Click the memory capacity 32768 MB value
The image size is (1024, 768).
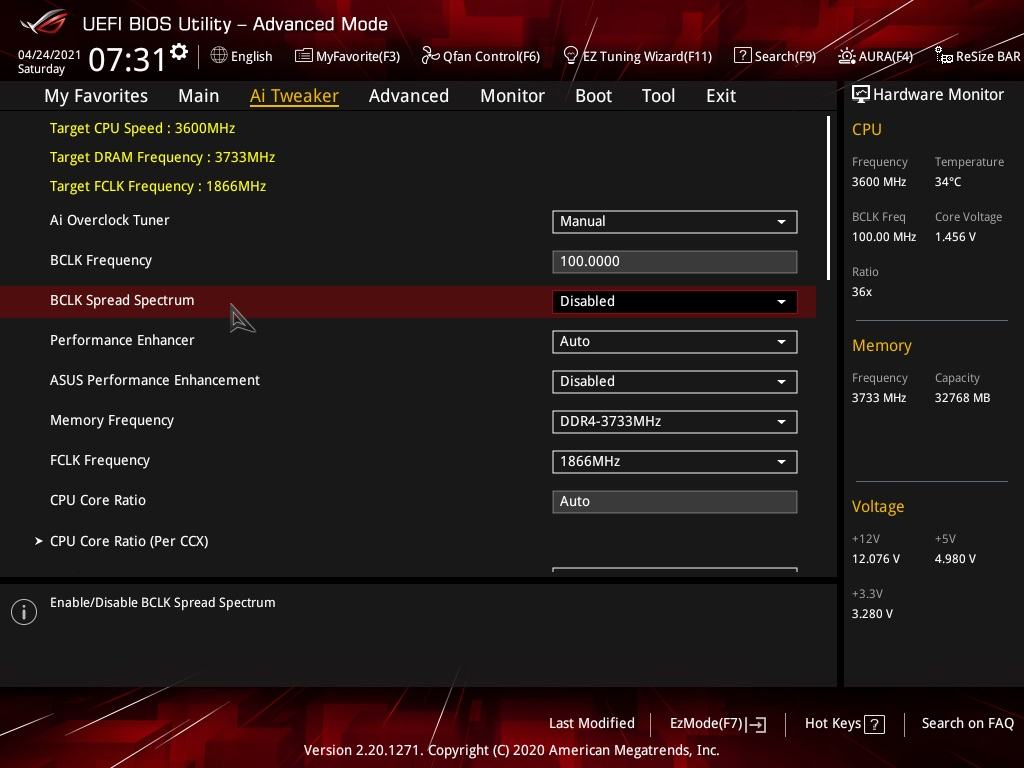963,398
